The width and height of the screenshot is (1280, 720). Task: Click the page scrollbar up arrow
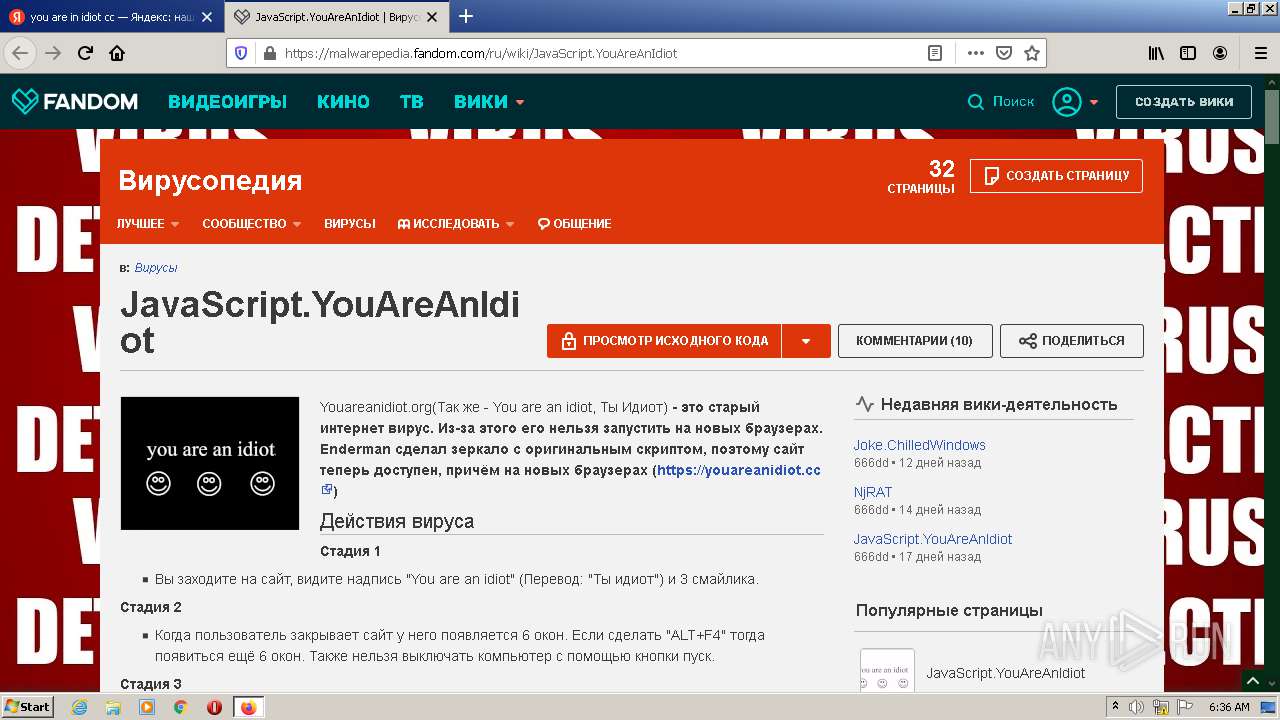[x=1271, y=83]
